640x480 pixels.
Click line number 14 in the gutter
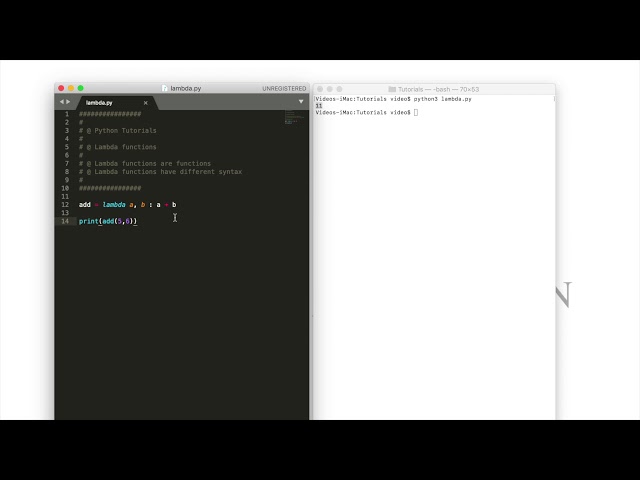pyautogui.click(x=65, y=221)
